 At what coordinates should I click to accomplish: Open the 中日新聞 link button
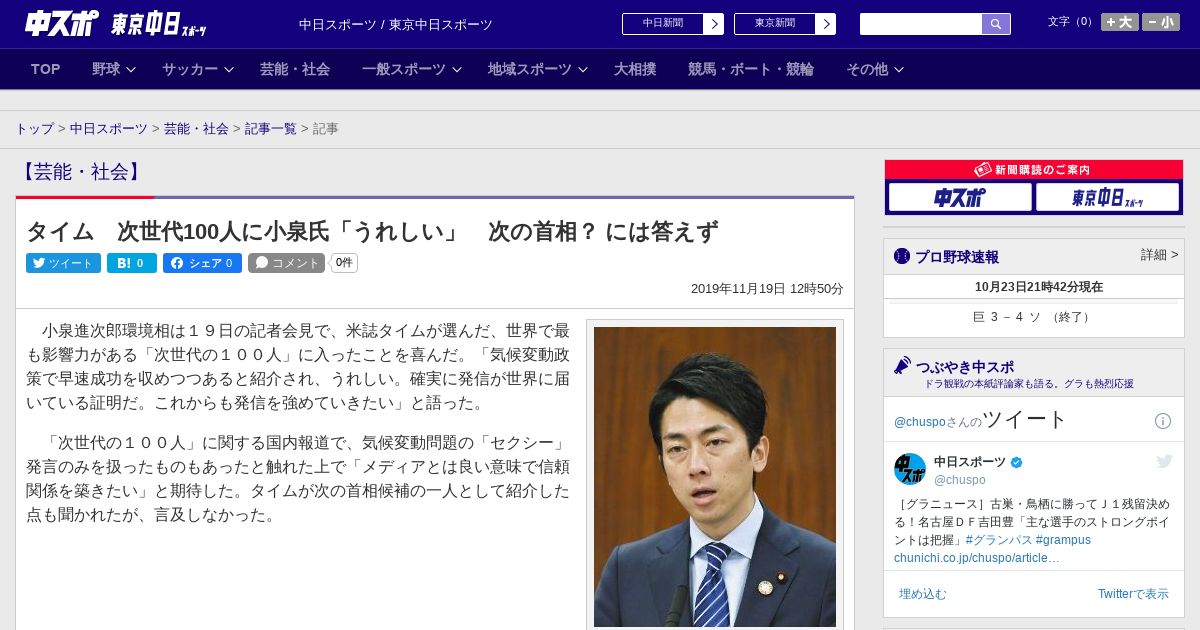pos(672,24)
